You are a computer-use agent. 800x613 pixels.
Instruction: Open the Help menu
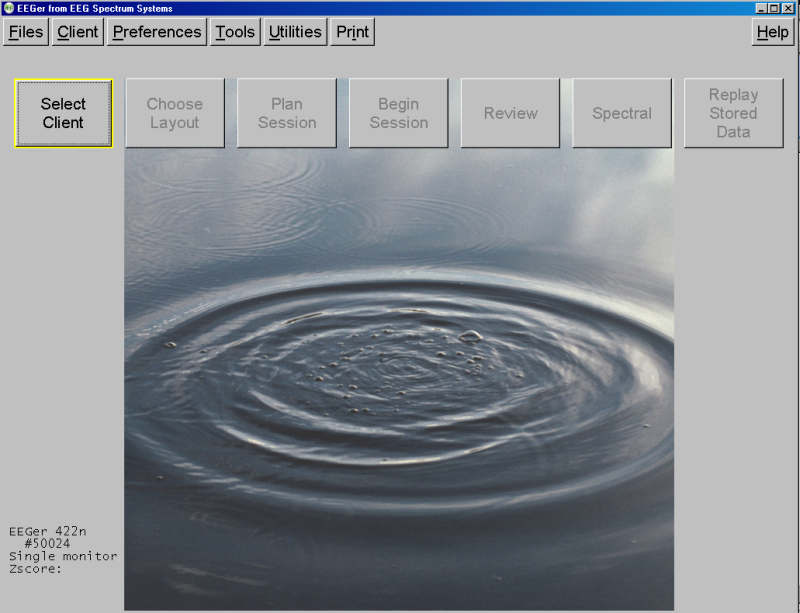point(772,32)
